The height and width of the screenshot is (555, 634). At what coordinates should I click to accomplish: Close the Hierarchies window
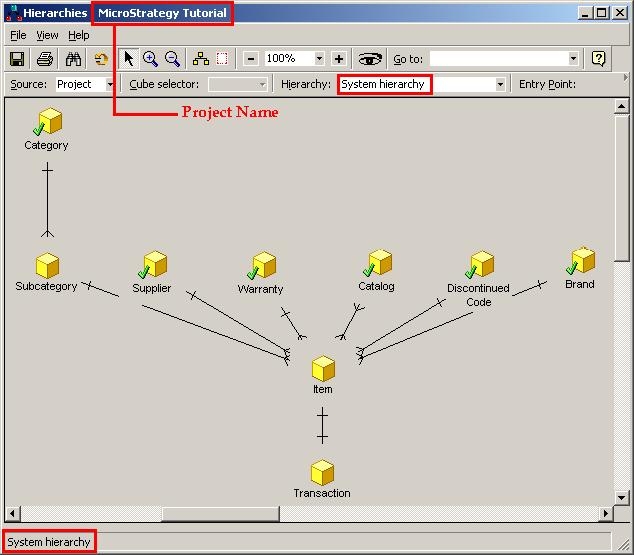(x=620, y=13)
